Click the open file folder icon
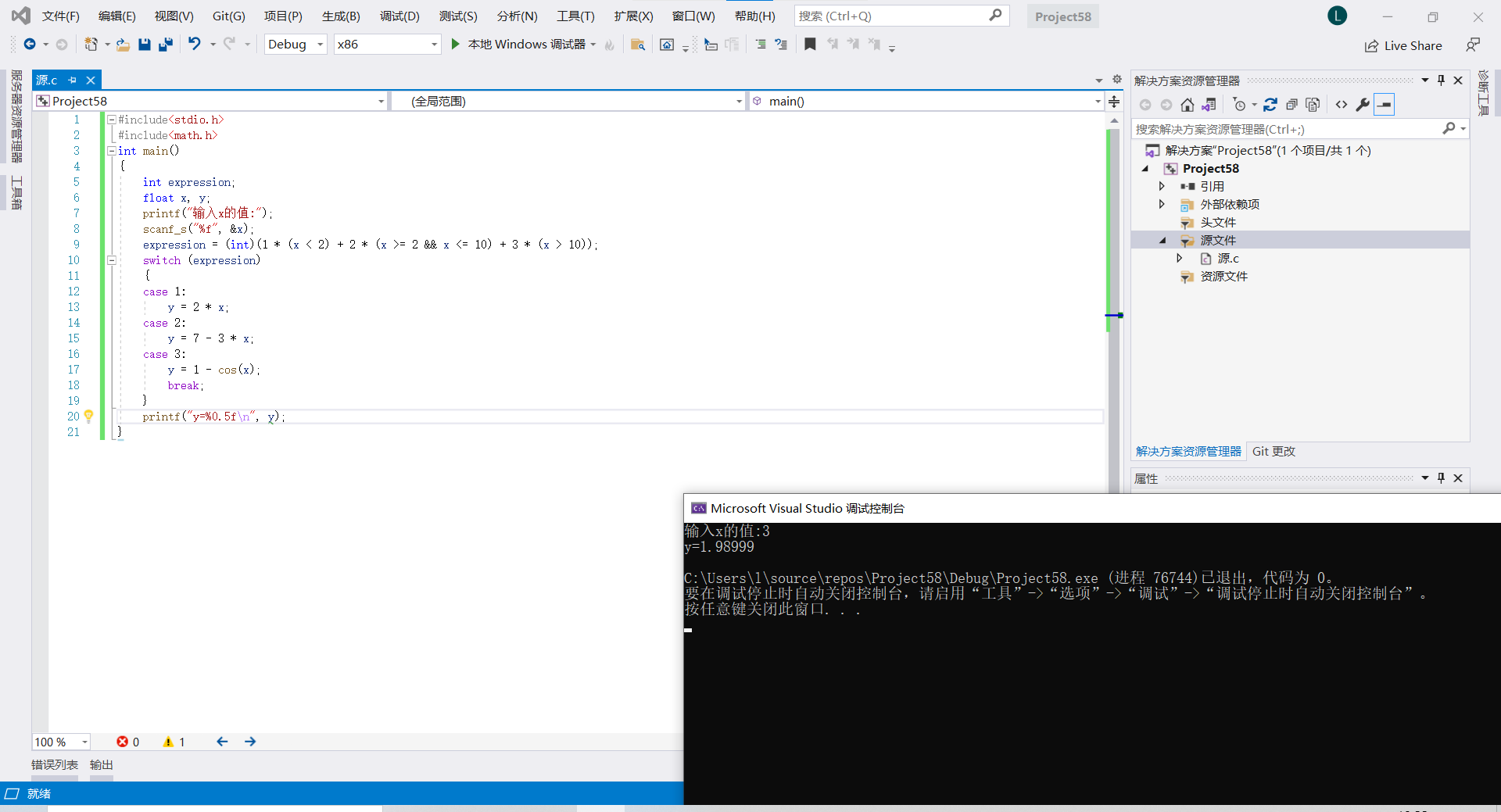1501x812 pixels. [x=123, y=45]
